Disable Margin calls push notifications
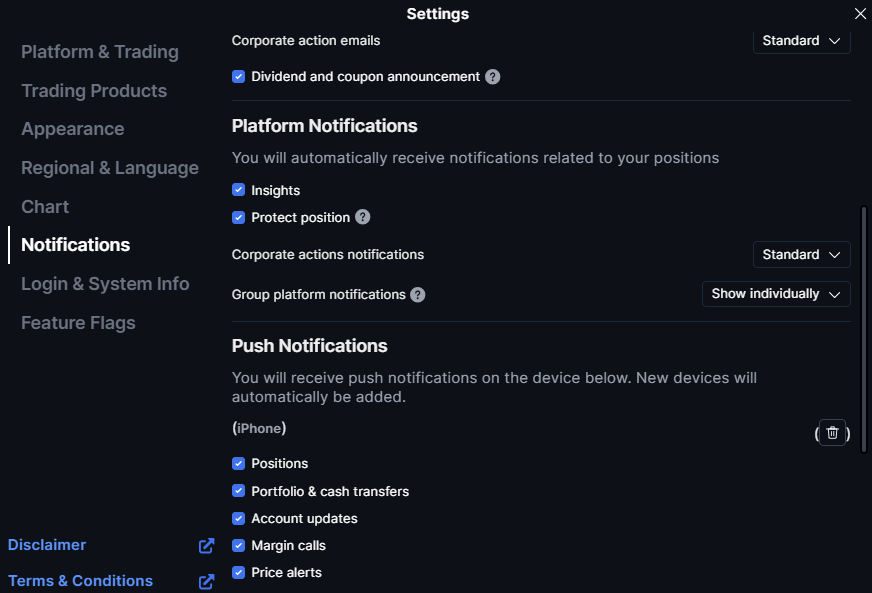Viewport: 872px width, 593px height. click(238, 546)
